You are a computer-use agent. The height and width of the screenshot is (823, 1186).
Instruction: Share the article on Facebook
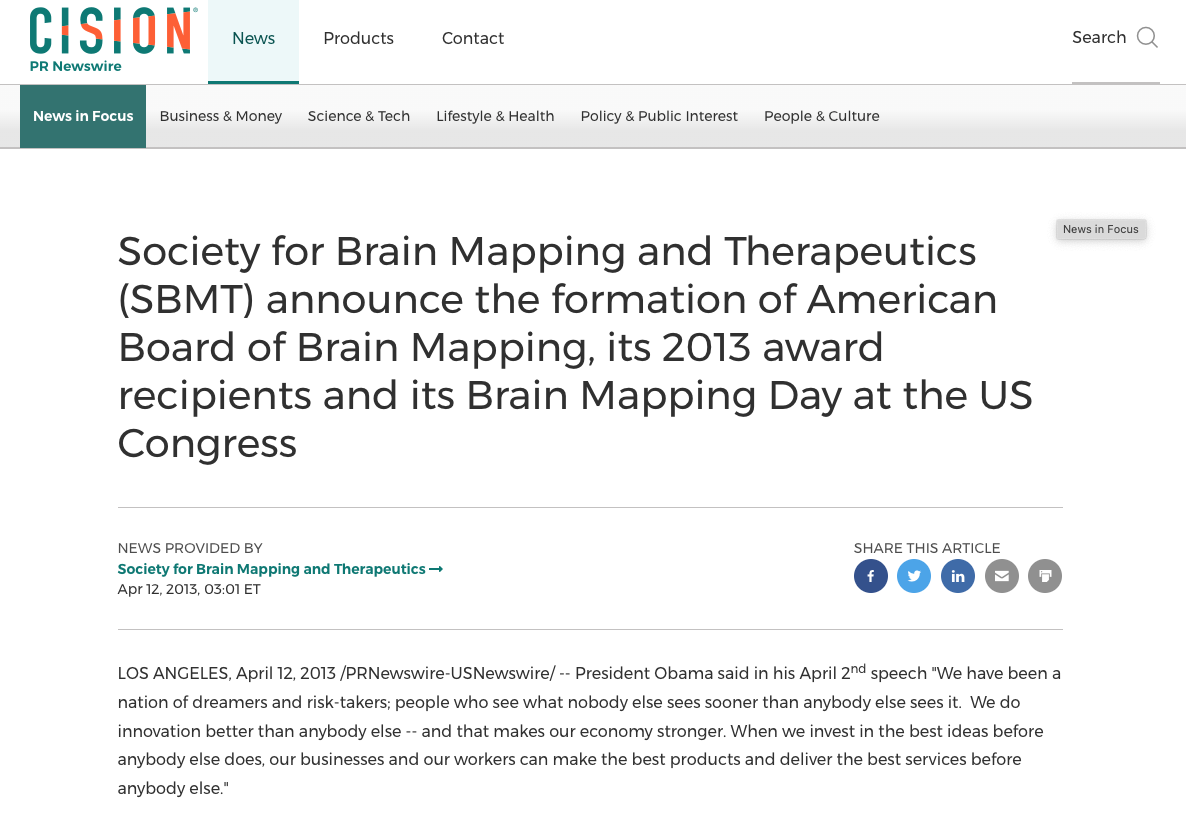point(870,576)
